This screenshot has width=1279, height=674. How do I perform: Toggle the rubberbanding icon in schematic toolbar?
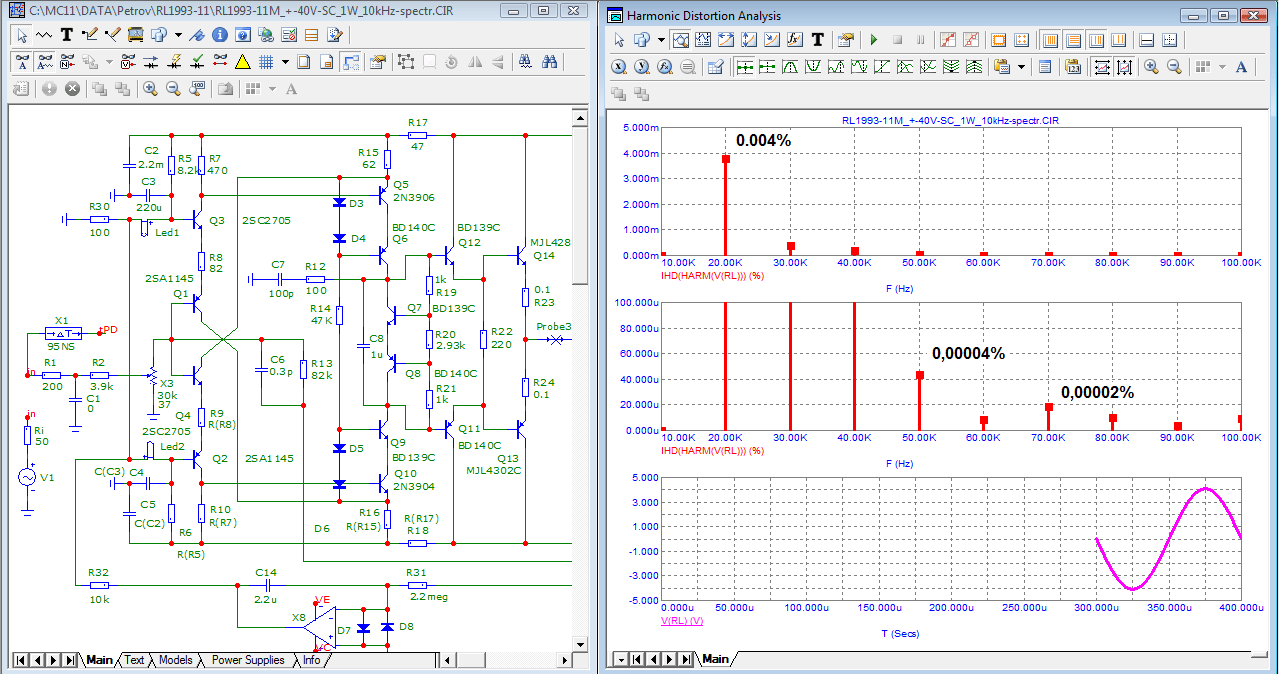click(351, 62)
